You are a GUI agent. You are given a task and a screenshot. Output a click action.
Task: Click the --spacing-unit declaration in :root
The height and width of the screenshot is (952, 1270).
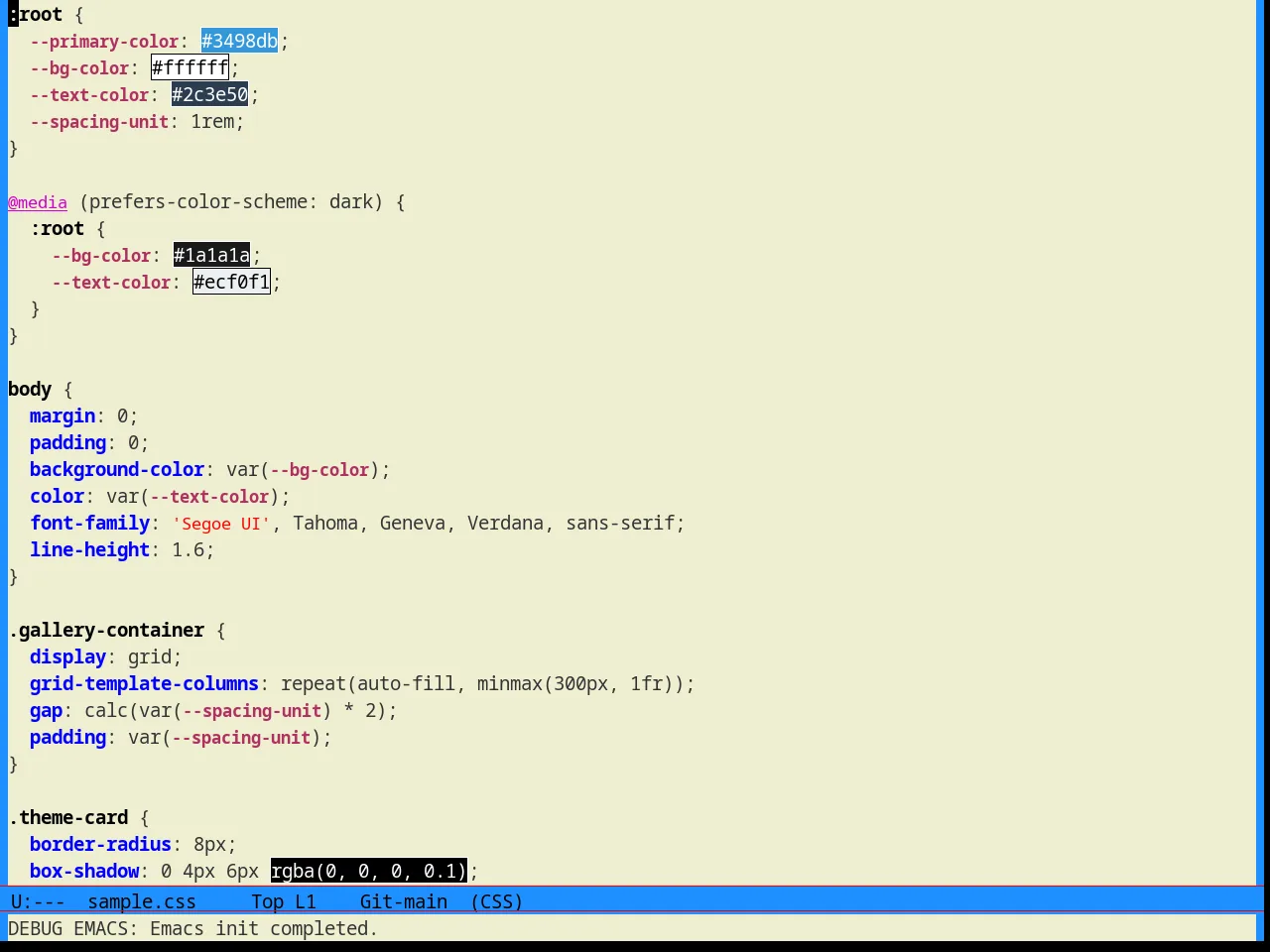click(x=99, y=121)
